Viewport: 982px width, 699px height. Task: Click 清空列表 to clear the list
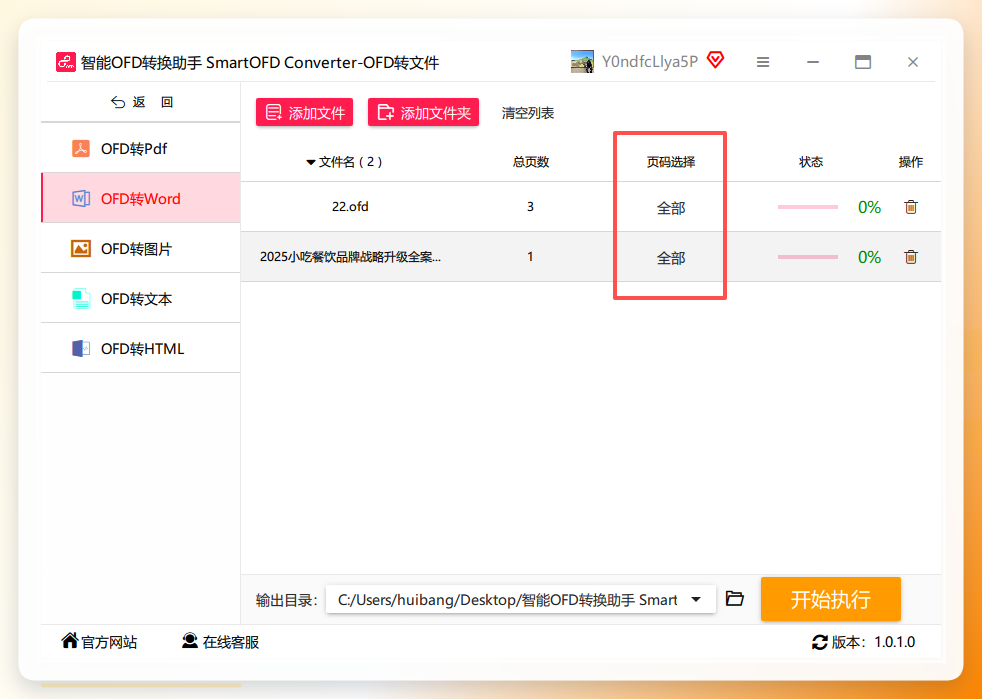point(528,113)
